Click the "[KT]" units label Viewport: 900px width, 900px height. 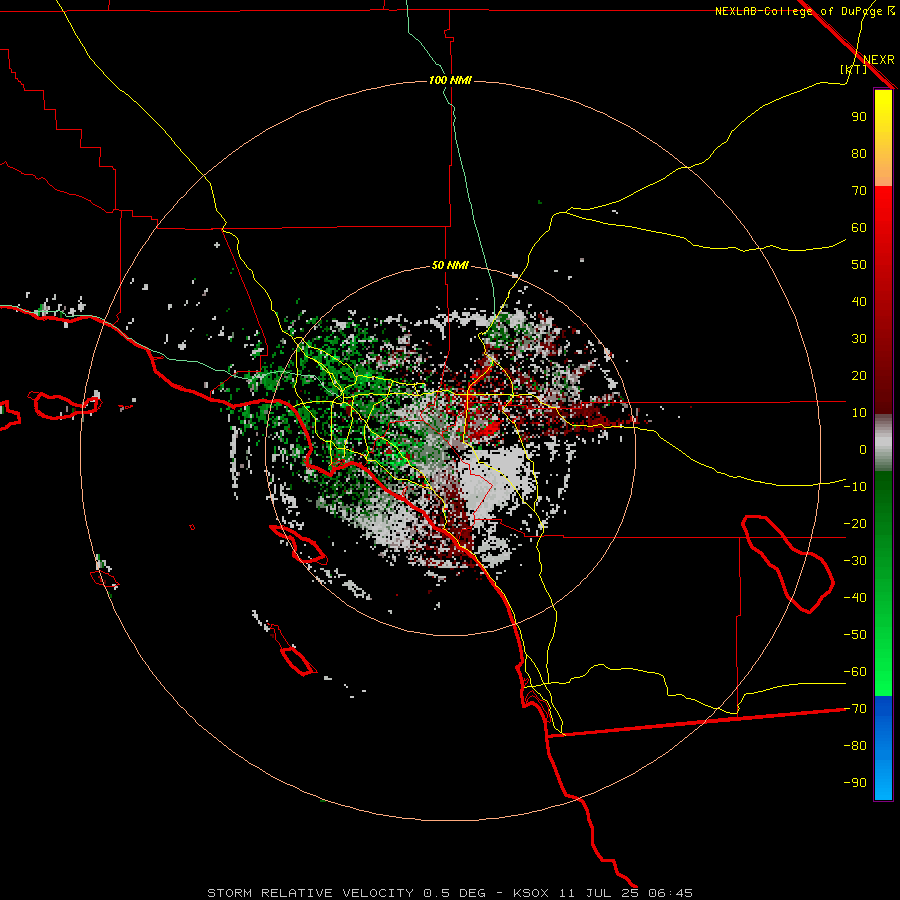[x=854, y=69]
